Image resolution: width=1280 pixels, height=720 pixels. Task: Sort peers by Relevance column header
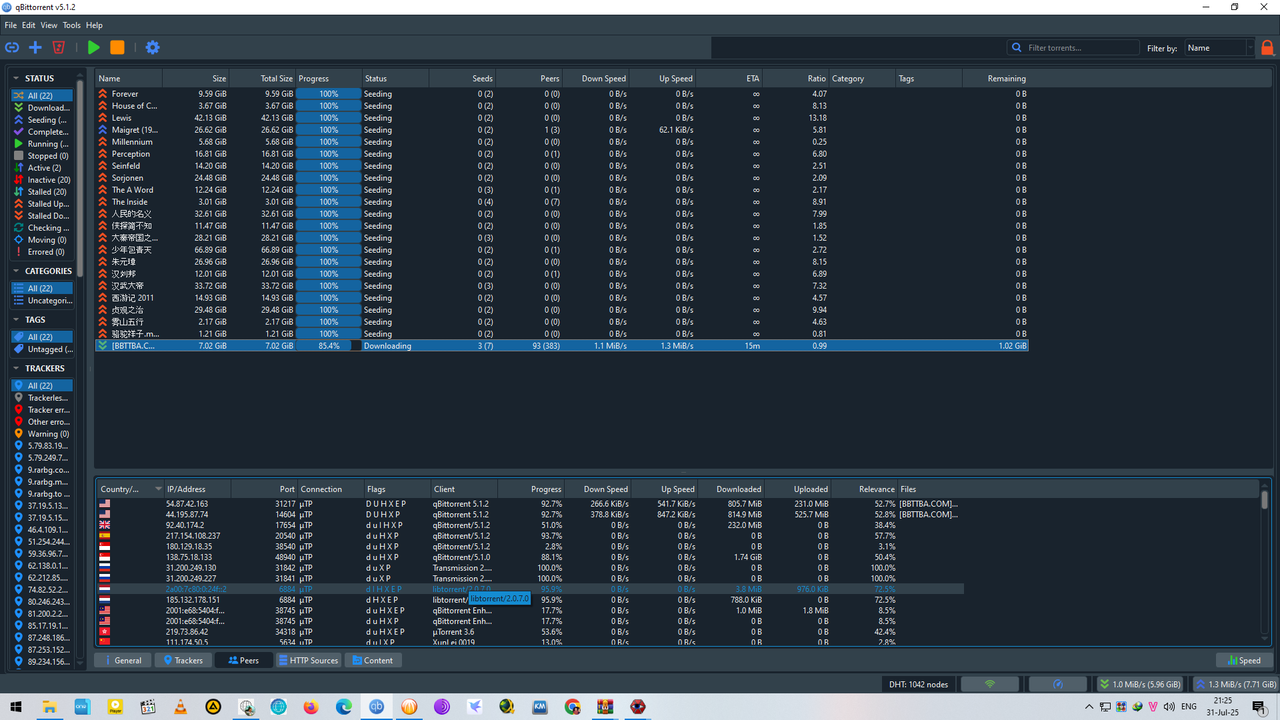(864, 490)
